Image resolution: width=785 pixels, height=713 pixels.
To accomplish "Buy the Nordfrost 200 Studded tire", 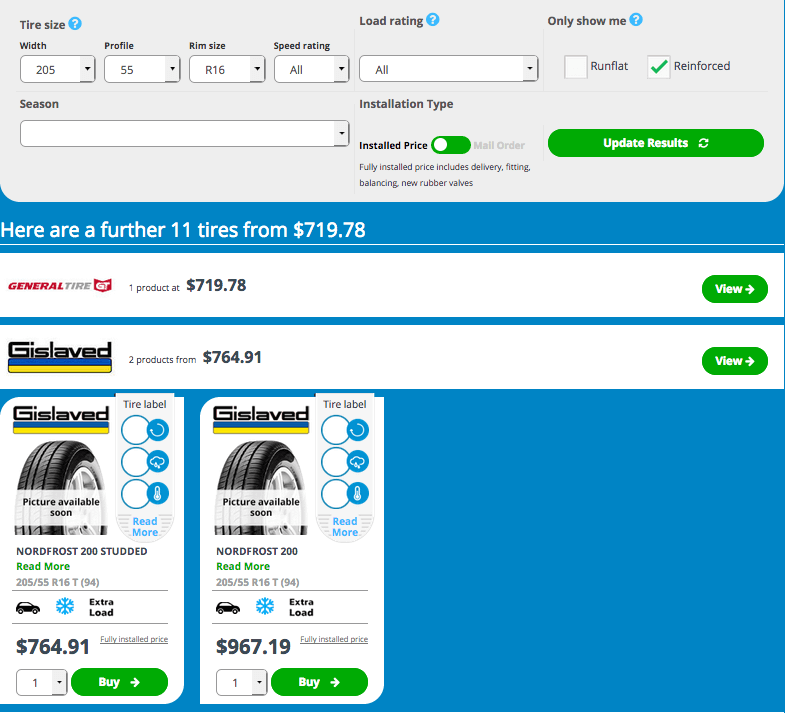I will click(x=119, y=682).
